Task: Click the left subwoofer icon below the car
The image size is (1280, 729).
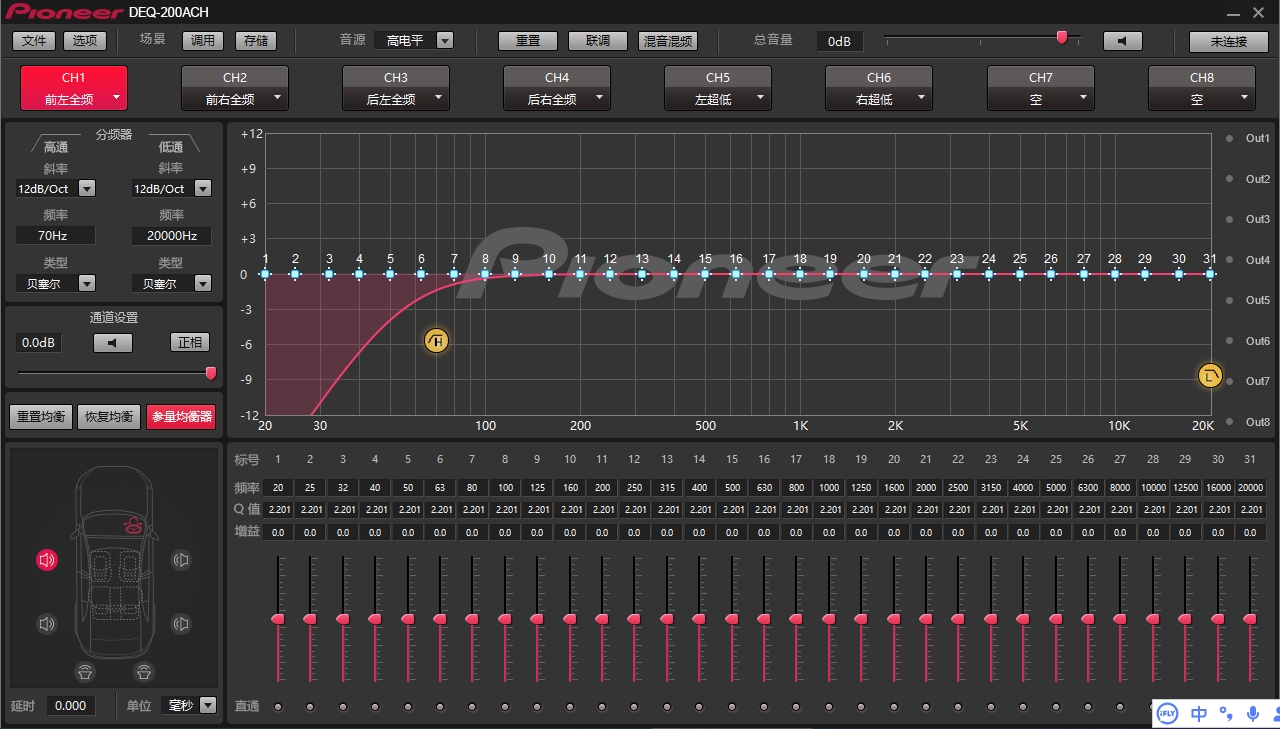Action: 85,671
